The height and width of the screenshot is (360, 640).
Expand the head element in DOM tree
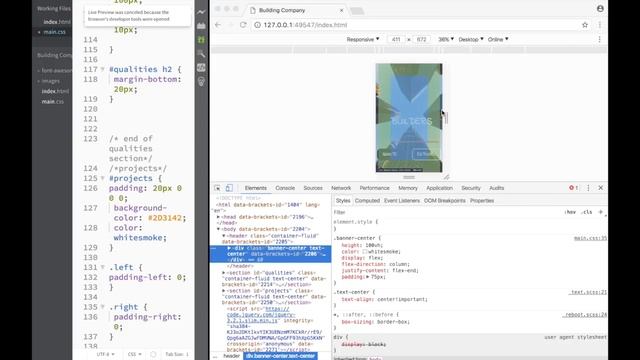tap(218, 217)
